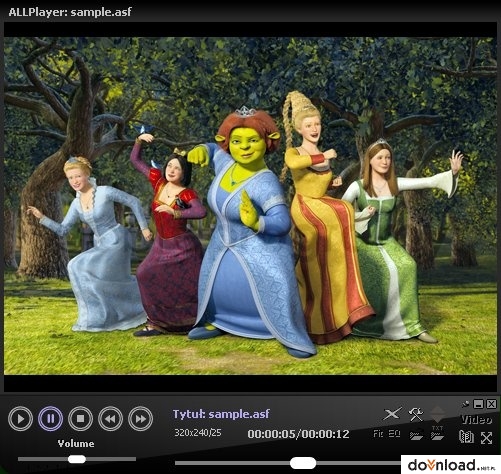501x474 pixels.
Task: Toggle fullscreen with the crossed arrows icon
Action: point(486,438)
